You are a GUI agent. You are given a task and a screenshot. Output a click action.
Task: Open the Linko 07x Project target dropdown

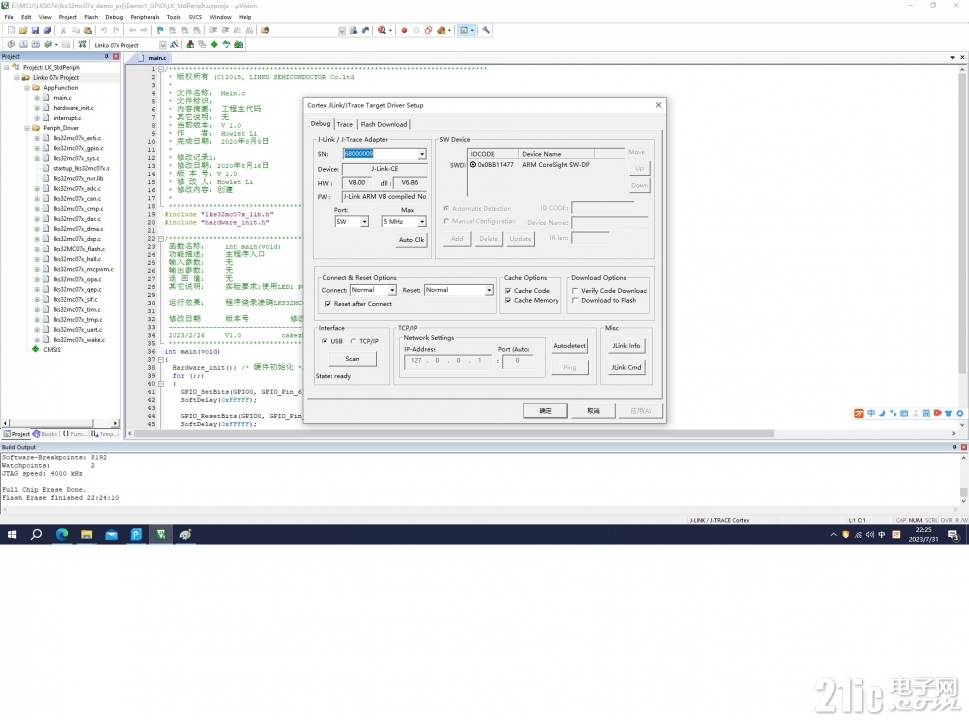(x=163, y=44)
